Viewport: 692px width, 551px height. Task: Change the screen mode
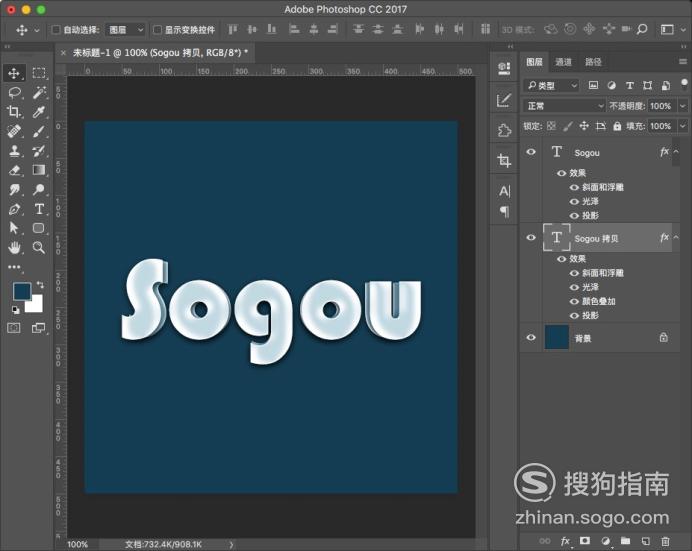(38, 328)
